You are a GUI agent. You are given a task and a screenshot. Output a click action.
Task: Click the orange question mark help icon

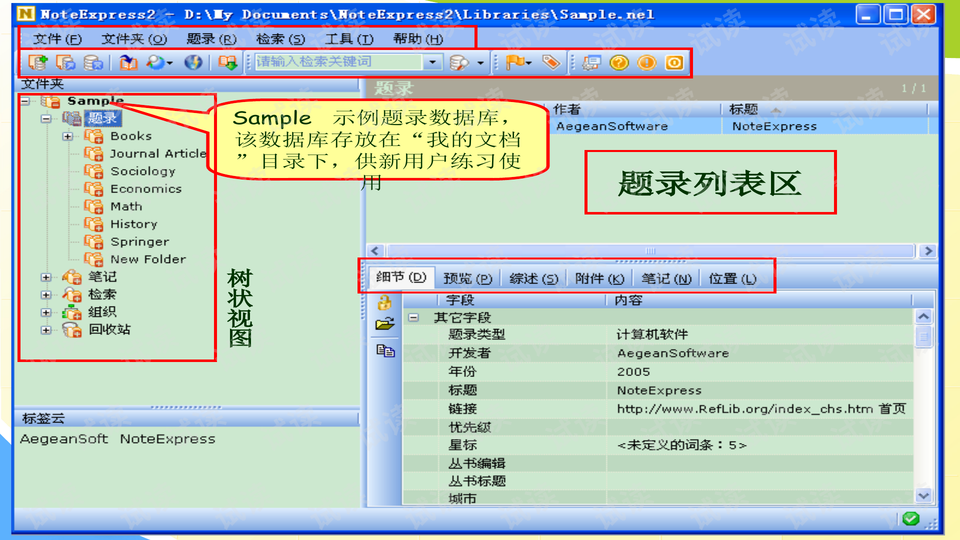619,62
